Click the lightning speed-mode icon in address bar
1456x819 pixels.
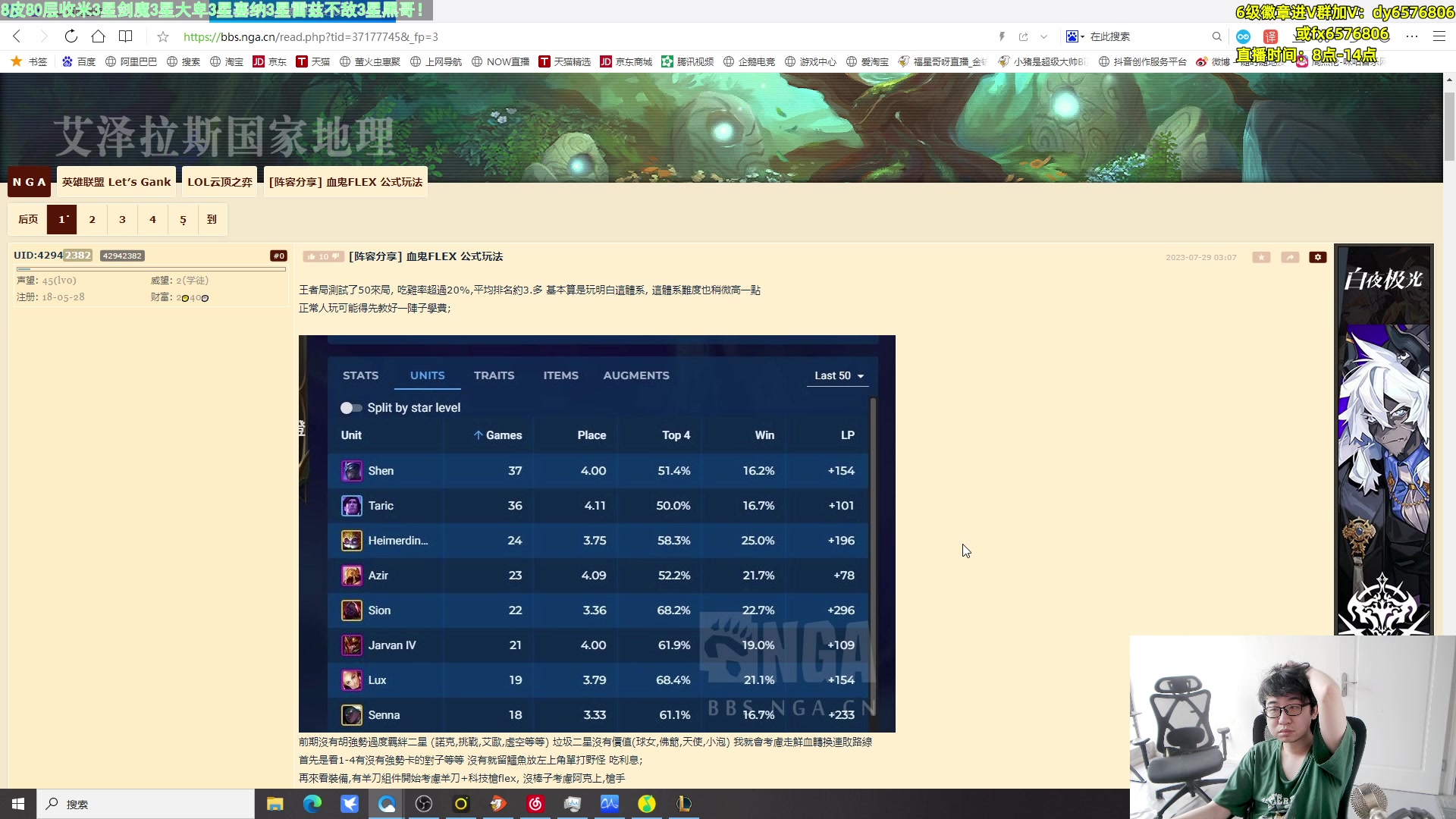click(1002, 36)
